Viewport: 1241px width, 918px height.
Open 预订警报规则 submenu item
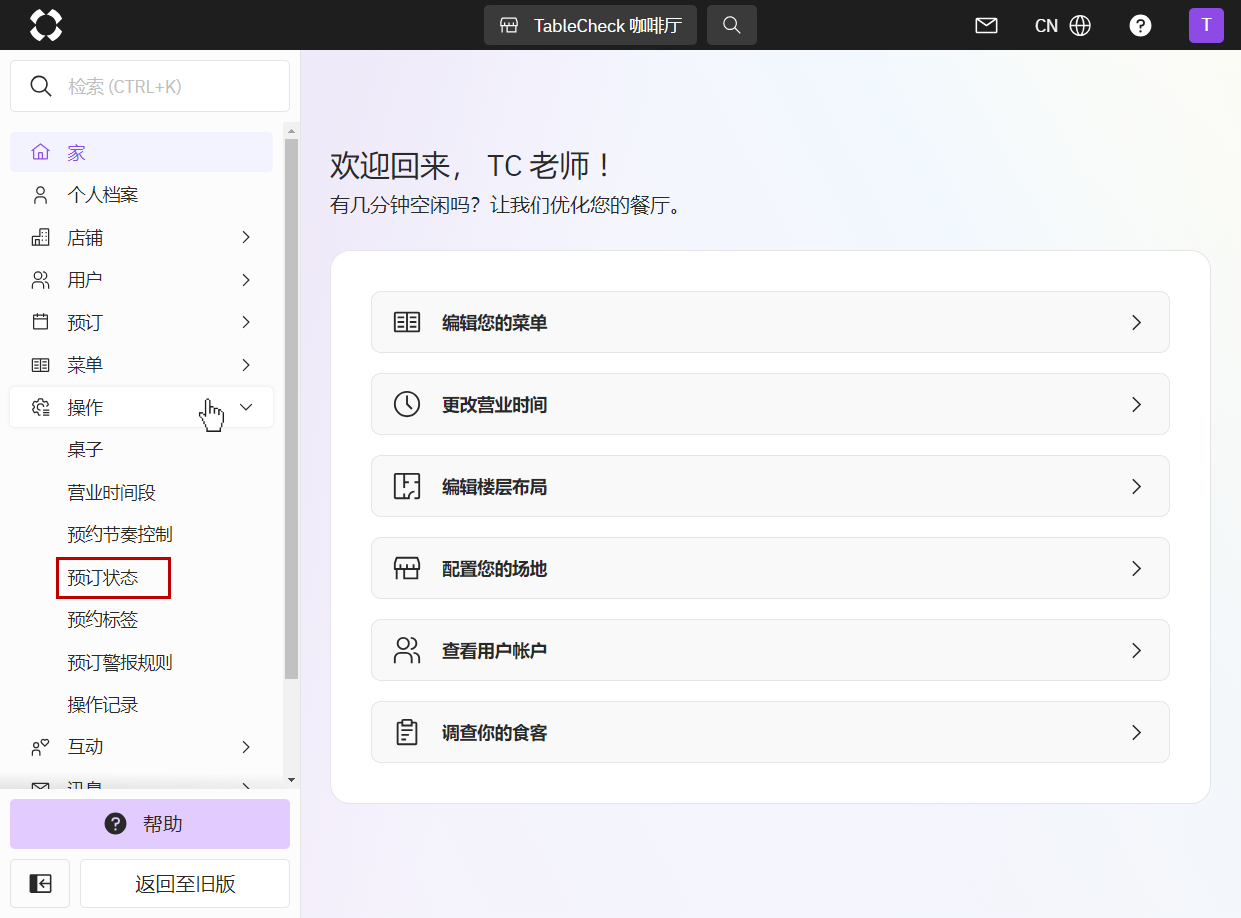pos(120,662)
